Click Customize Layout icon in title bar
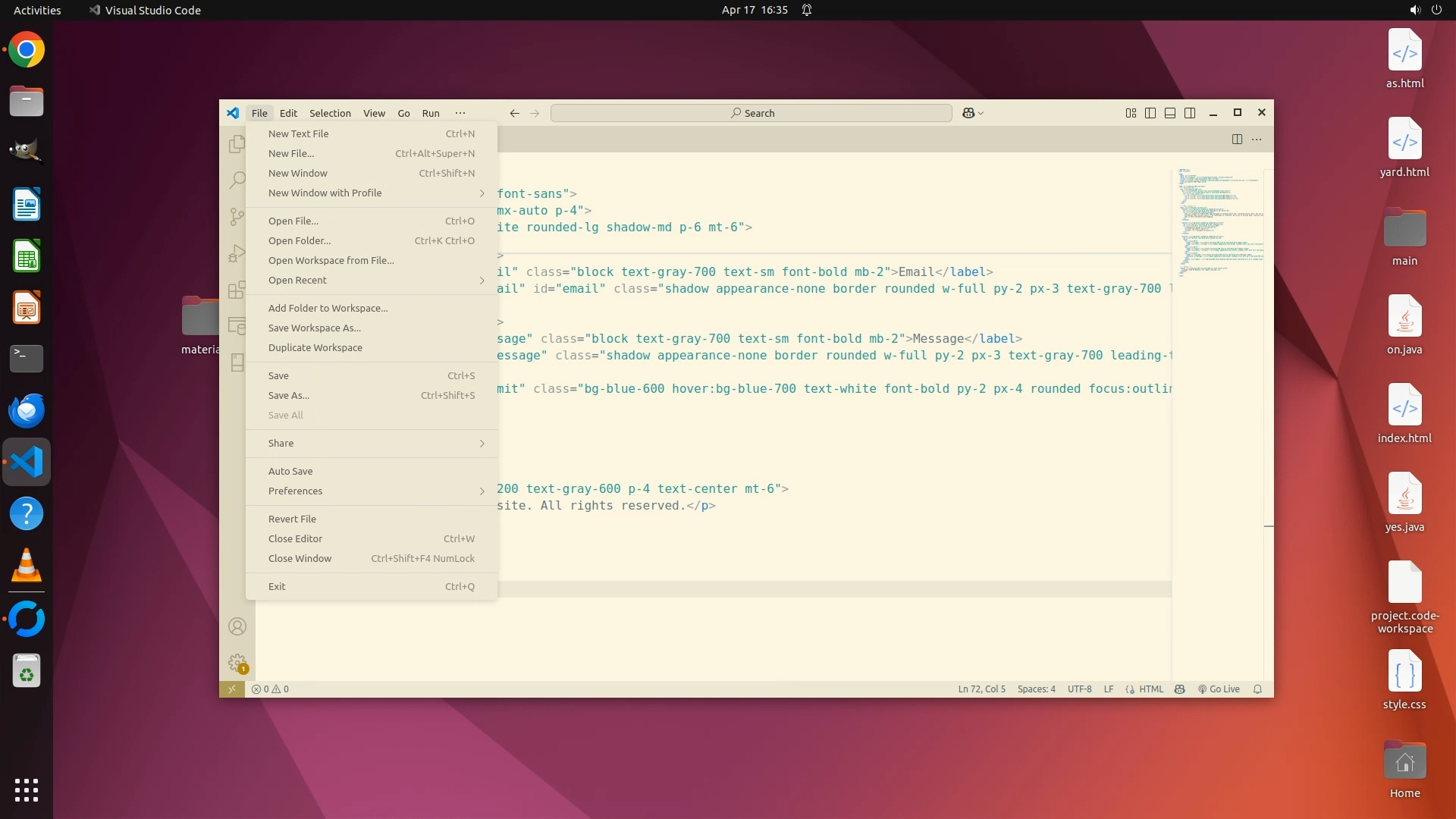Image resolution: width=1456 pixels, height=819 pixels. 1131,113
